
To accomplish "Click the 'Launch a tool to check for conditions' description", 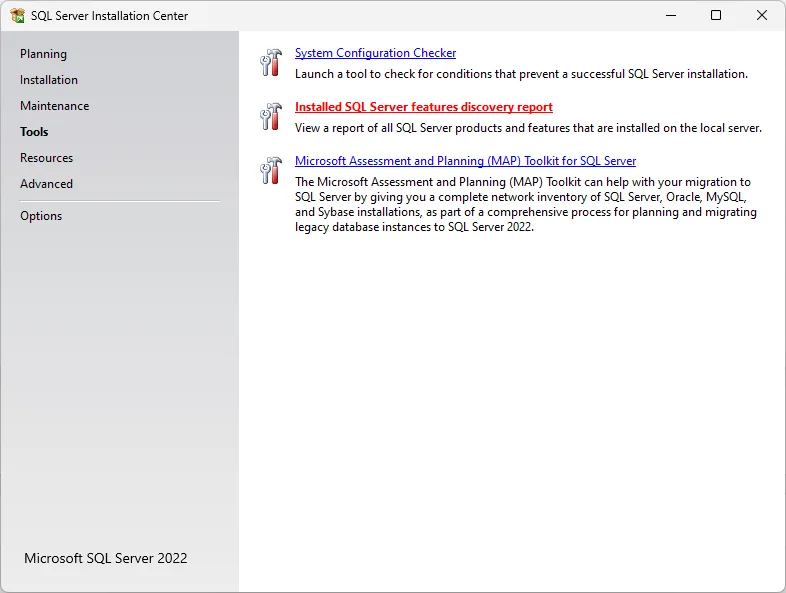I will click(x=521, y=74).
